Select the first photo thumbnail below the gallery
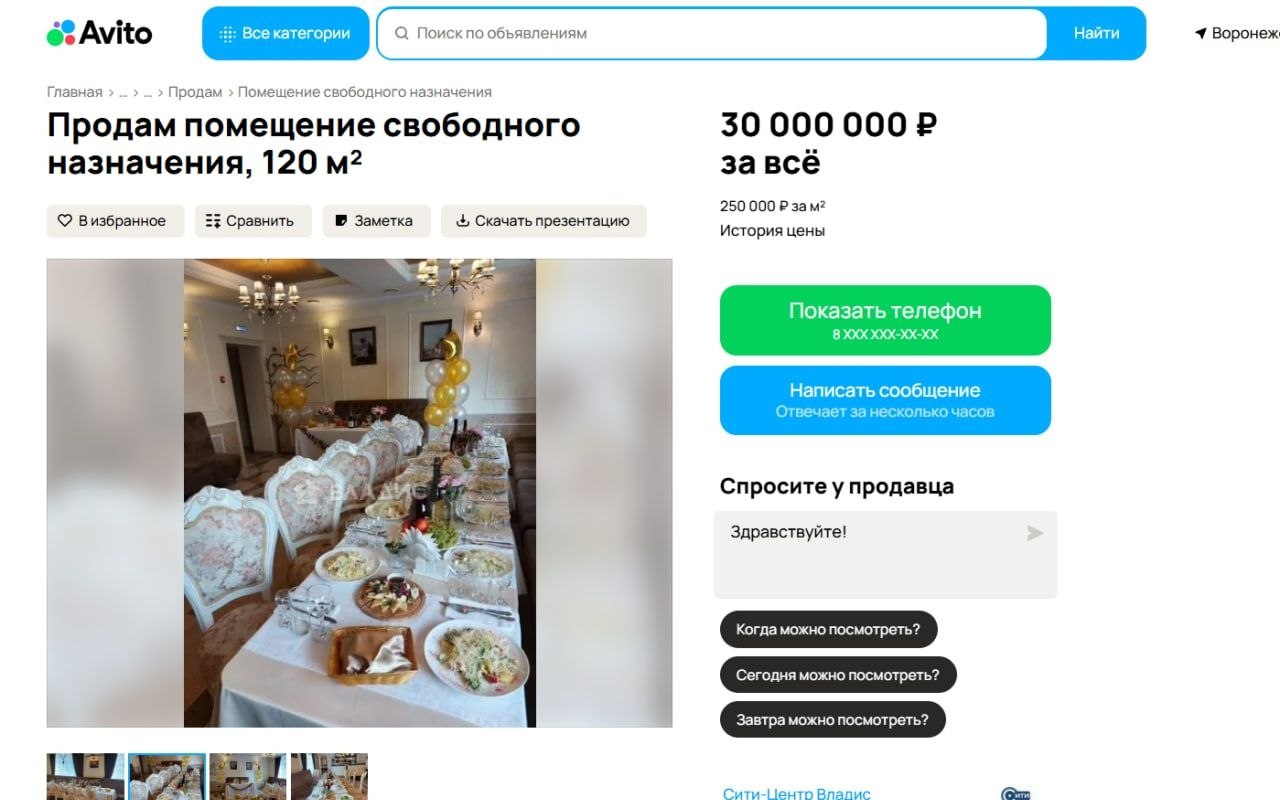This screenshot has height=800, width=1280. tap(86, 777)
